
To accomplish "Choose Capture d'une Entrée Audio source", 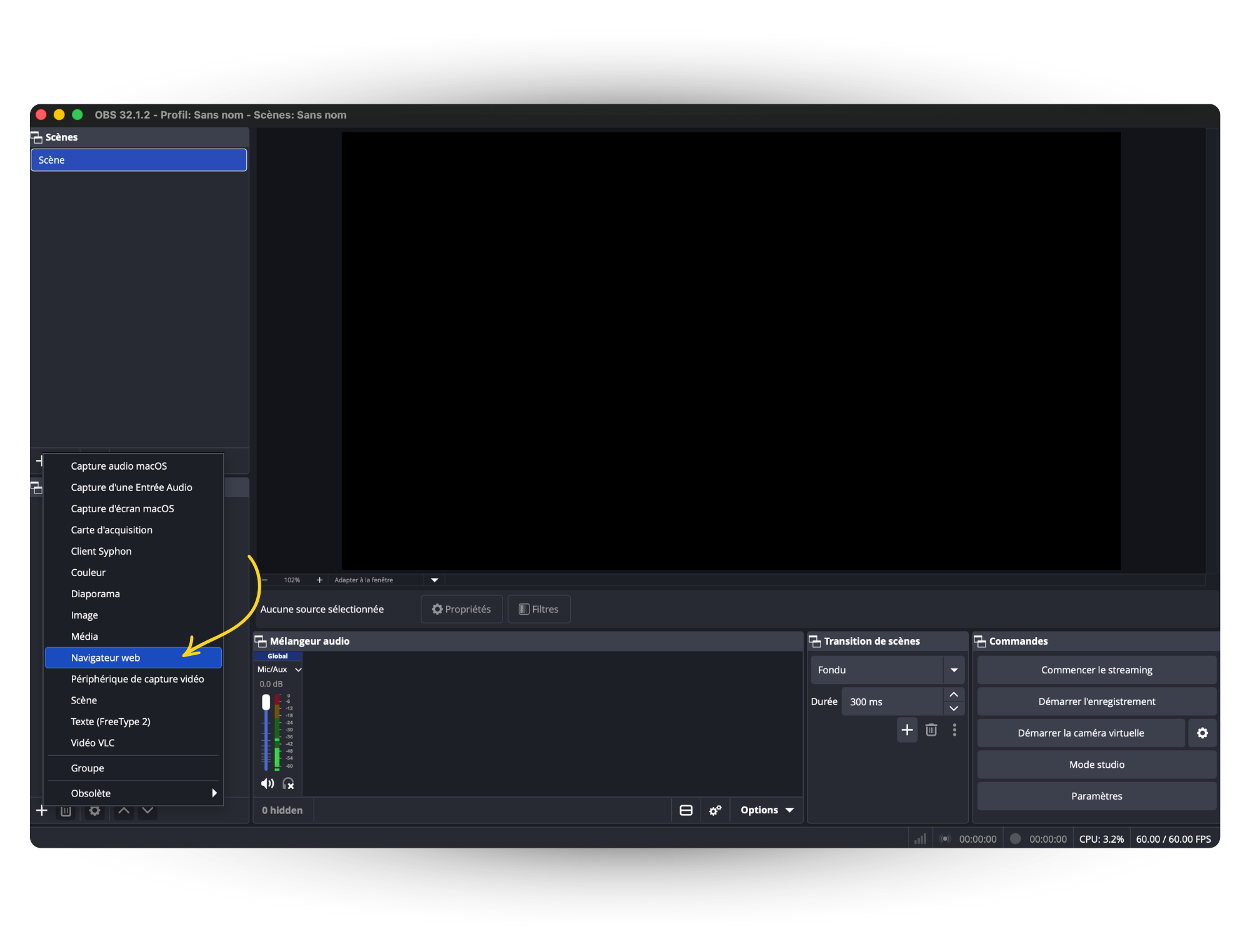I will [133, 487].
